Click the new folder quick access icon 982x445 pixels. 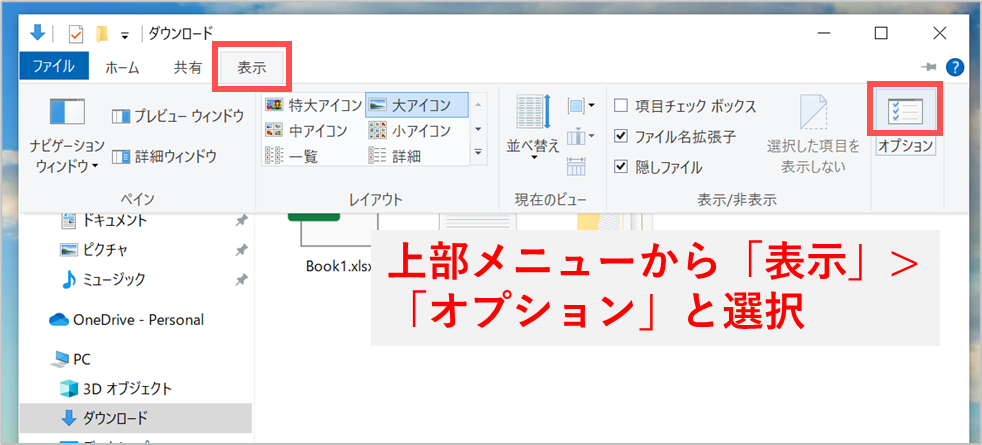tap(102, 34)
